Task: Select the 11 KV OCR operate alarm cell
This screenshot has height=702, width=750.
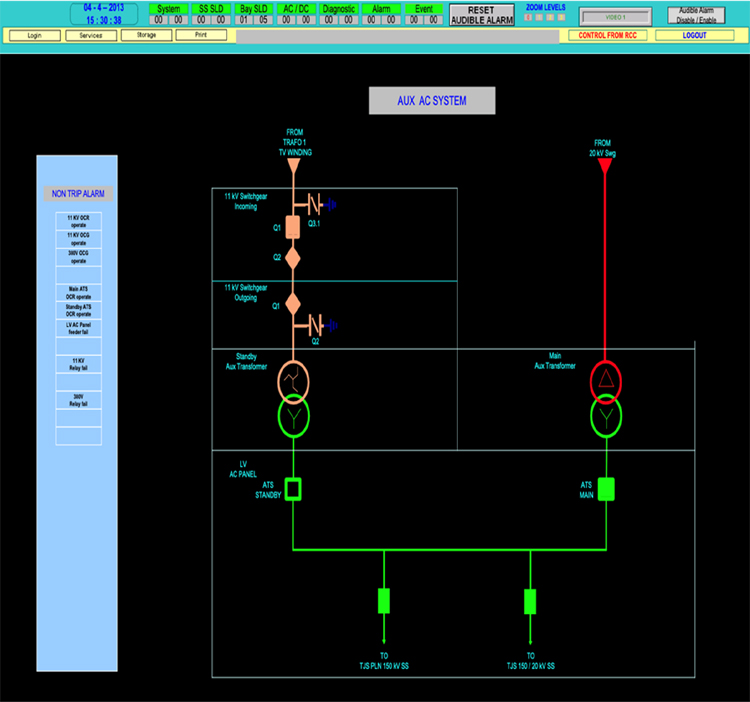Action: click(77, 219)
